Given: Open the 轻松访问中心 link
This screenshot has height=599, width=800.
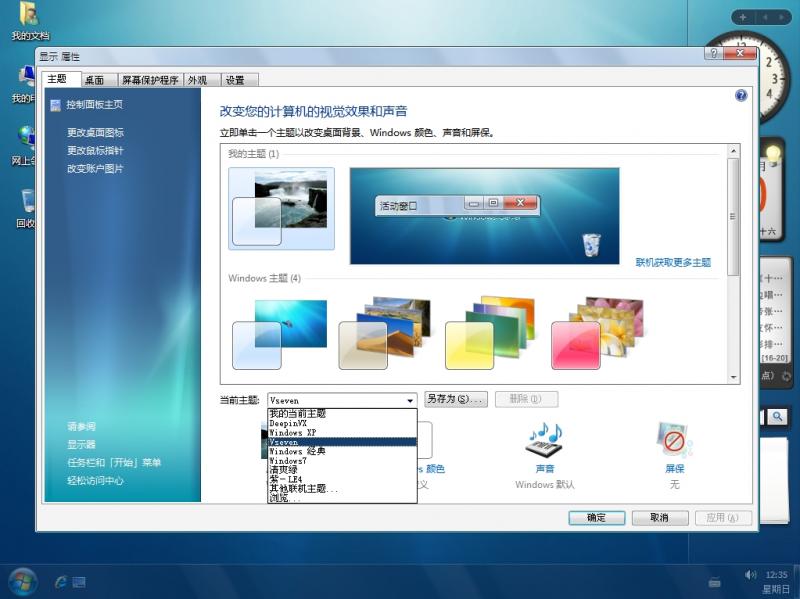Looking at the screenshot, I should pos(95,481).
